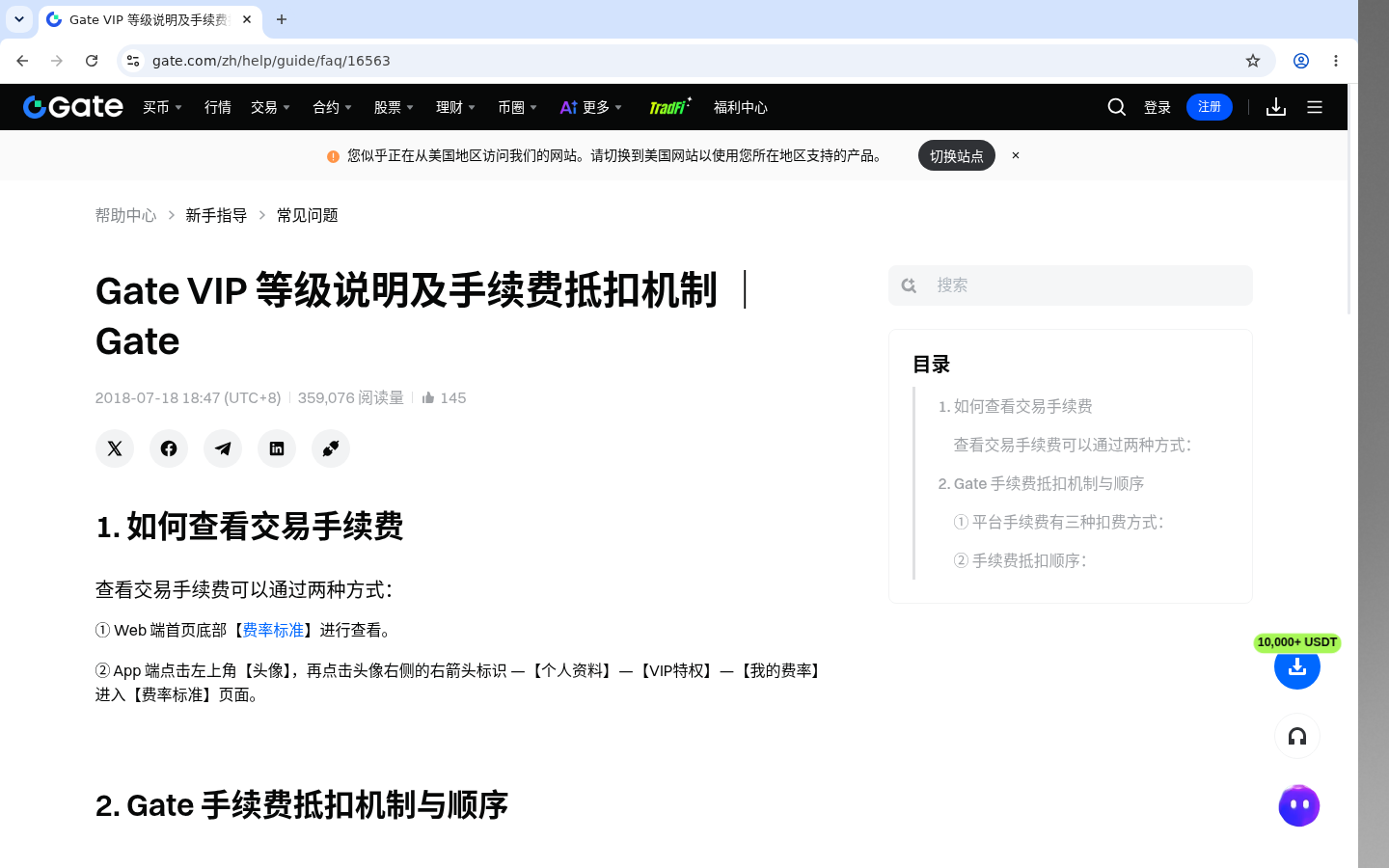Click the blue floating download button
The width and height of the screenshot is (1389, 868).
pyautogui.click(x=1297, y=666)
